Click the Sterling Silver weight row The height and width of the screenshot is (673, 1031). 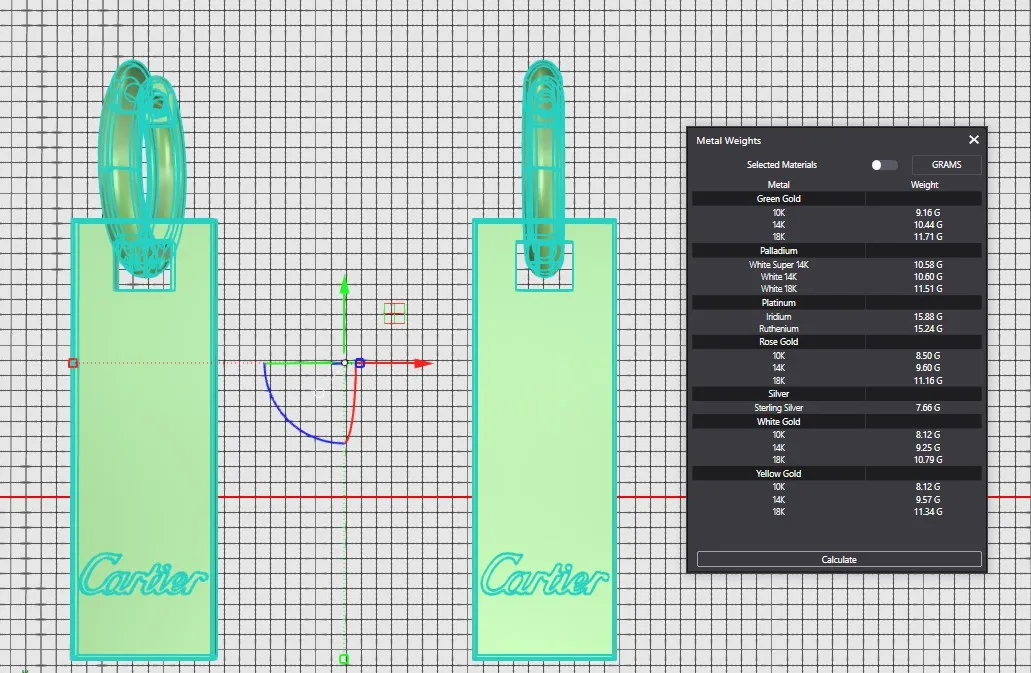point(838,408)
